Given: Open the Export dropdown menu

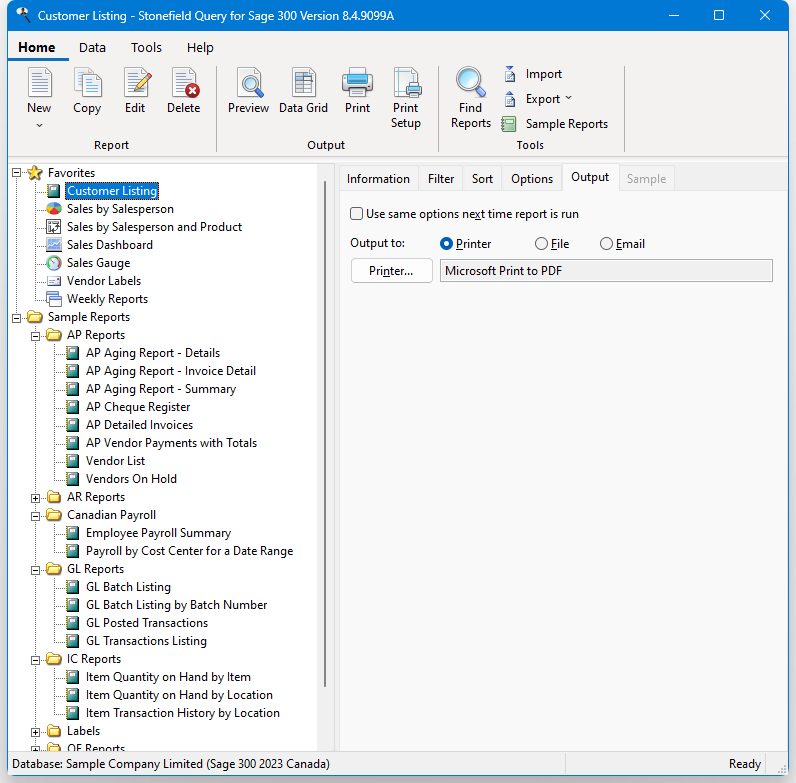Looking at the screenshot, I should (568, 98).
